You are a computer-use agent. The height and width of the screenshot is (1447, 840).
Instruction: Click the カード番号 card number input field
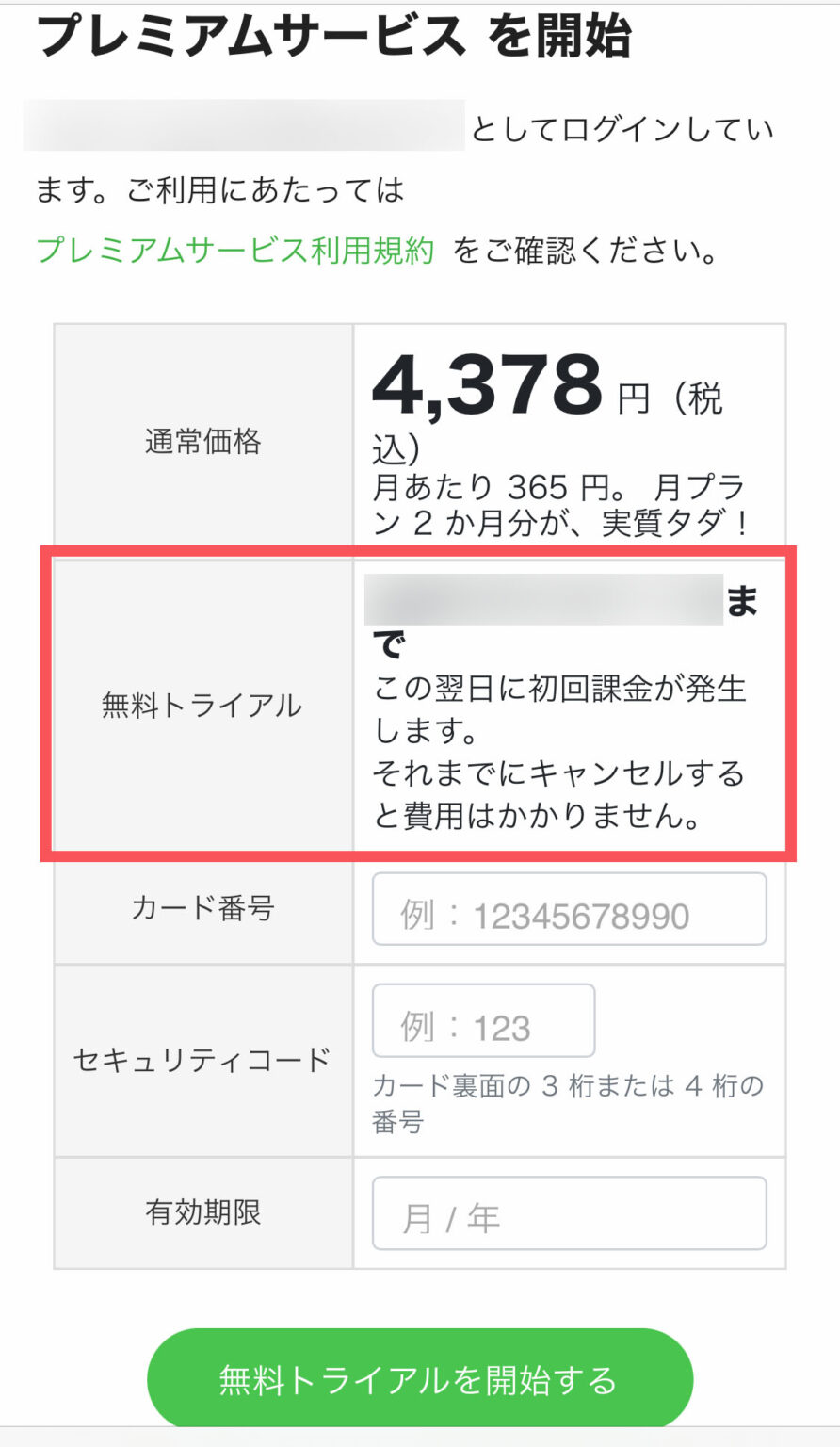pos(570,908)
